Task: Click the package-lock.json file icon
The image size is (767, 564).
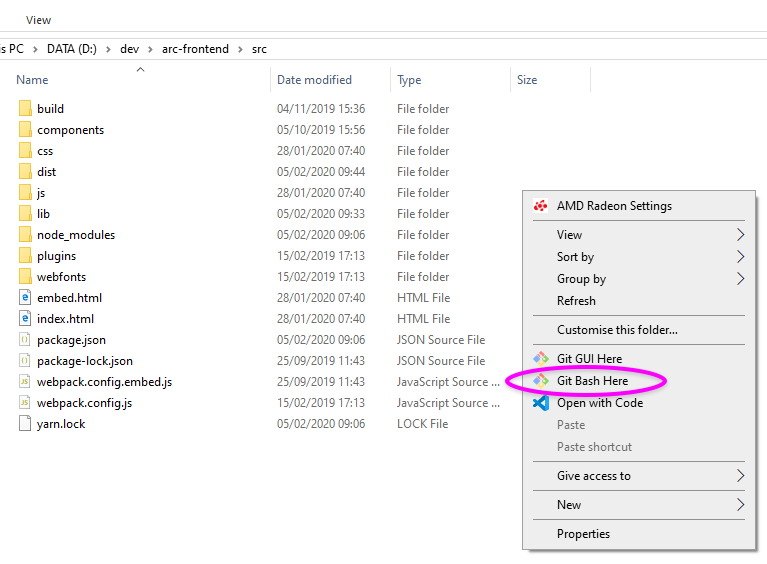Action: point(25,361)
